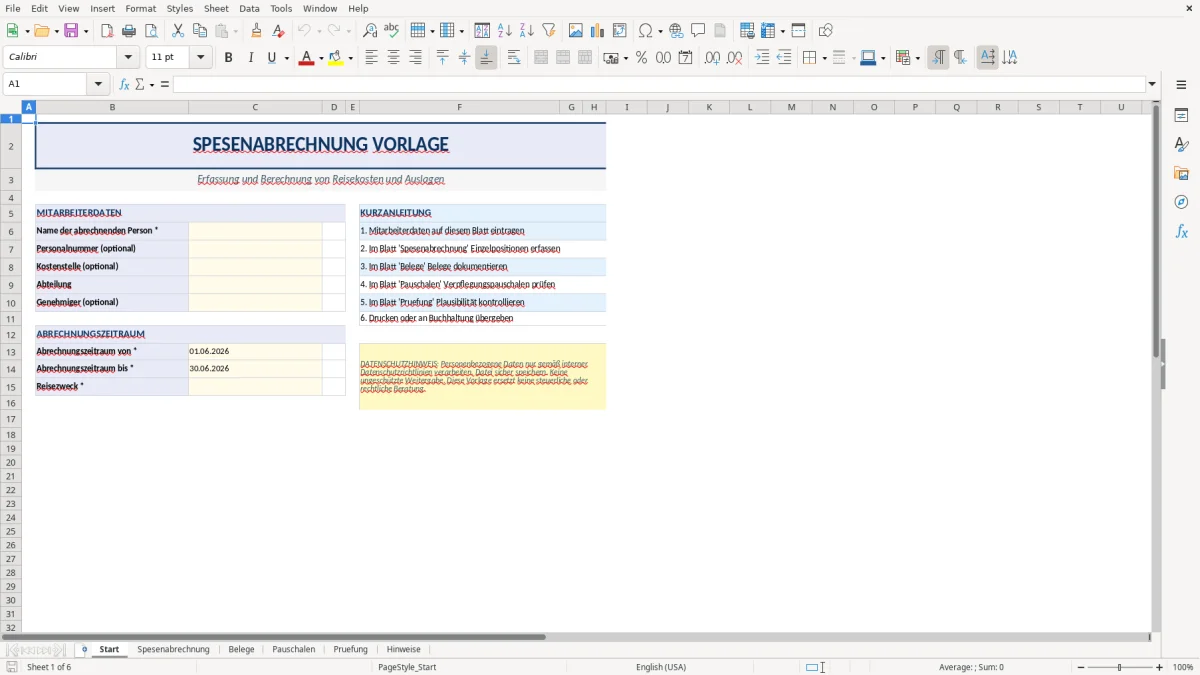Open the Format menu
Viewport: 1200px width, 675px height.
click(x=140, y=8)
